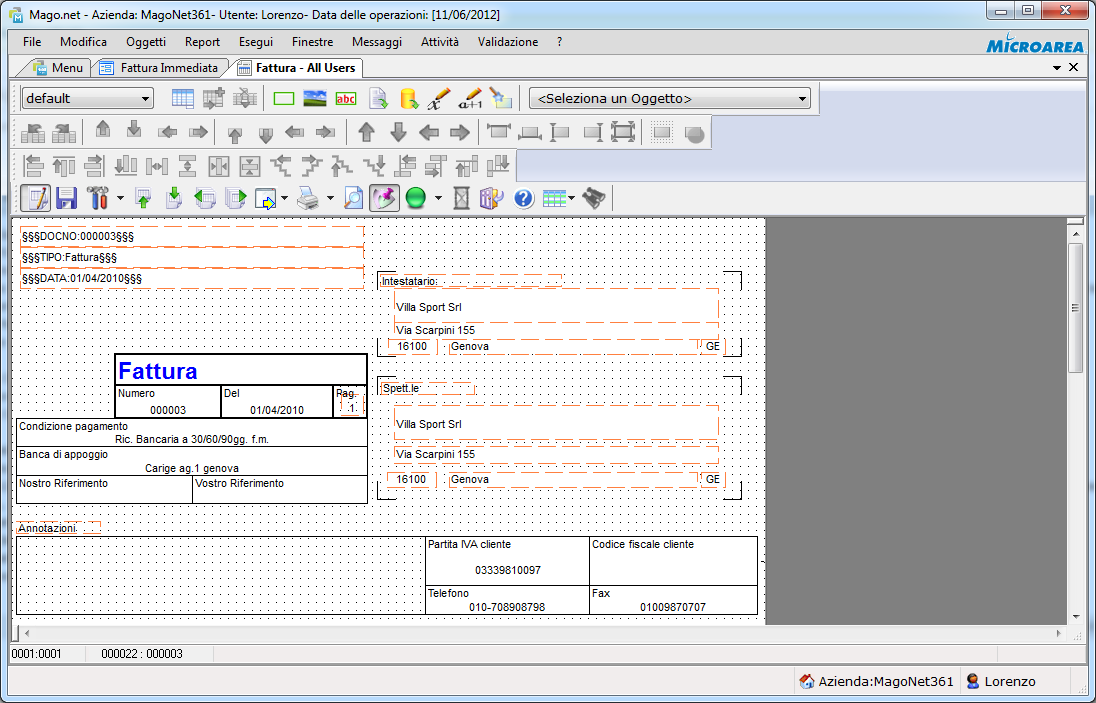Open the Report menu
This screenshot has height=703, width=1096.
[x=202, y=42]
